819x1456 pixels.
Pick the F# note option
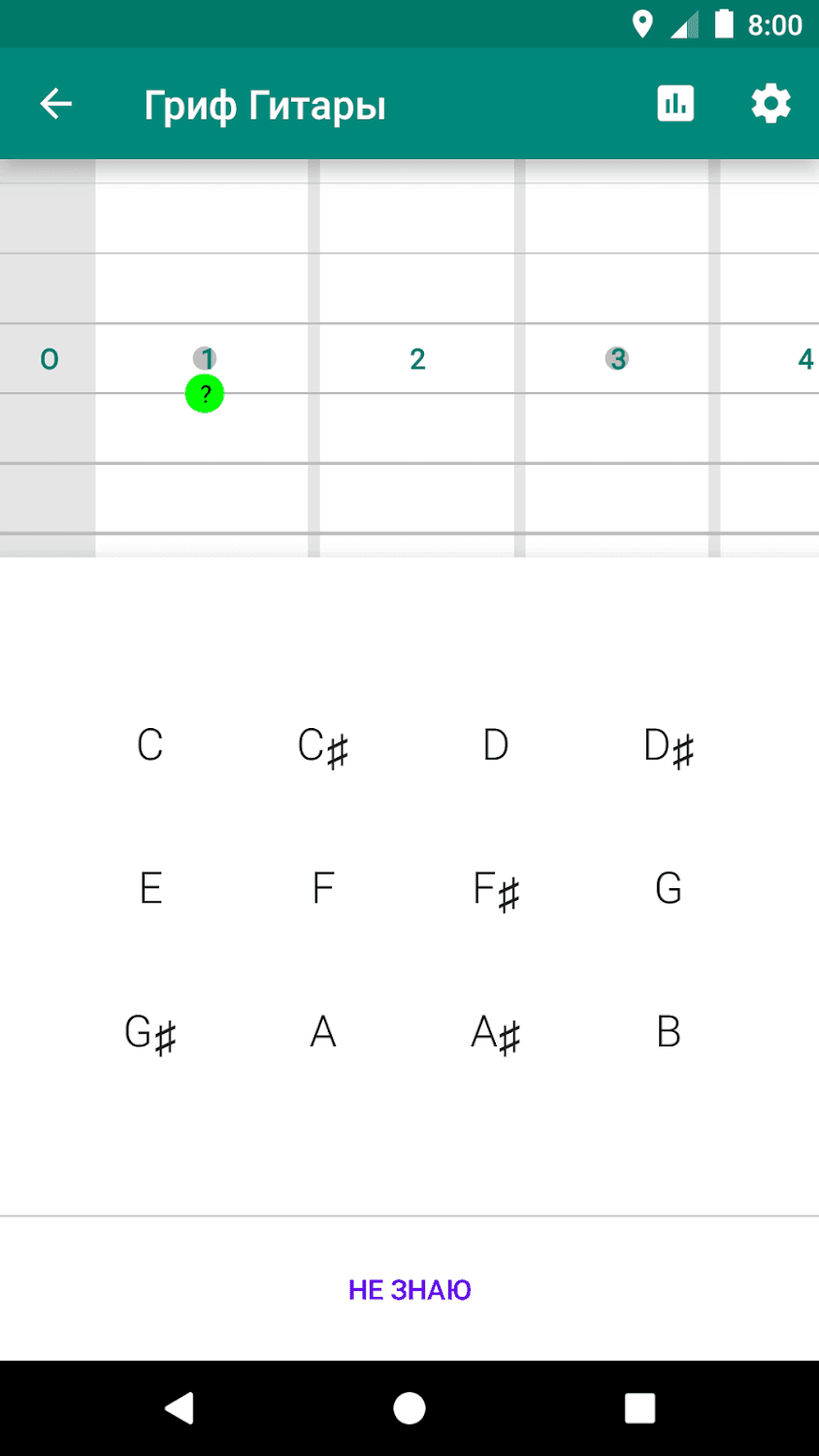point(496,888)
